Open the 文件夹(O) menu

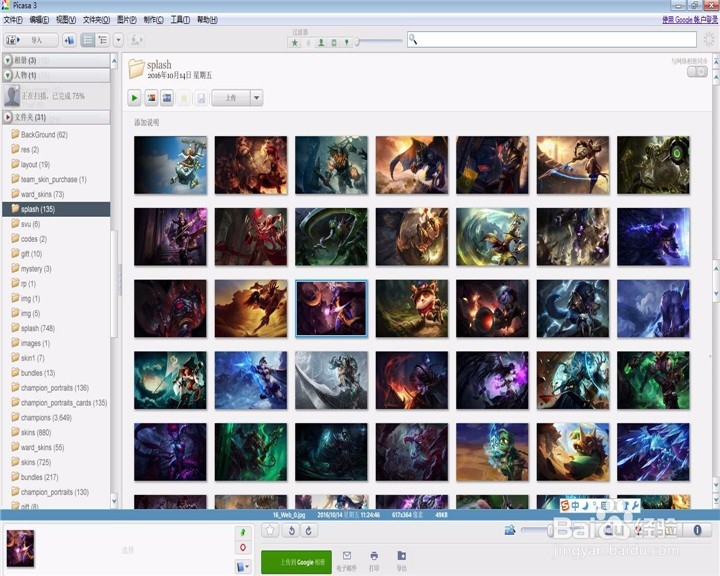click(x=96, y=20)
